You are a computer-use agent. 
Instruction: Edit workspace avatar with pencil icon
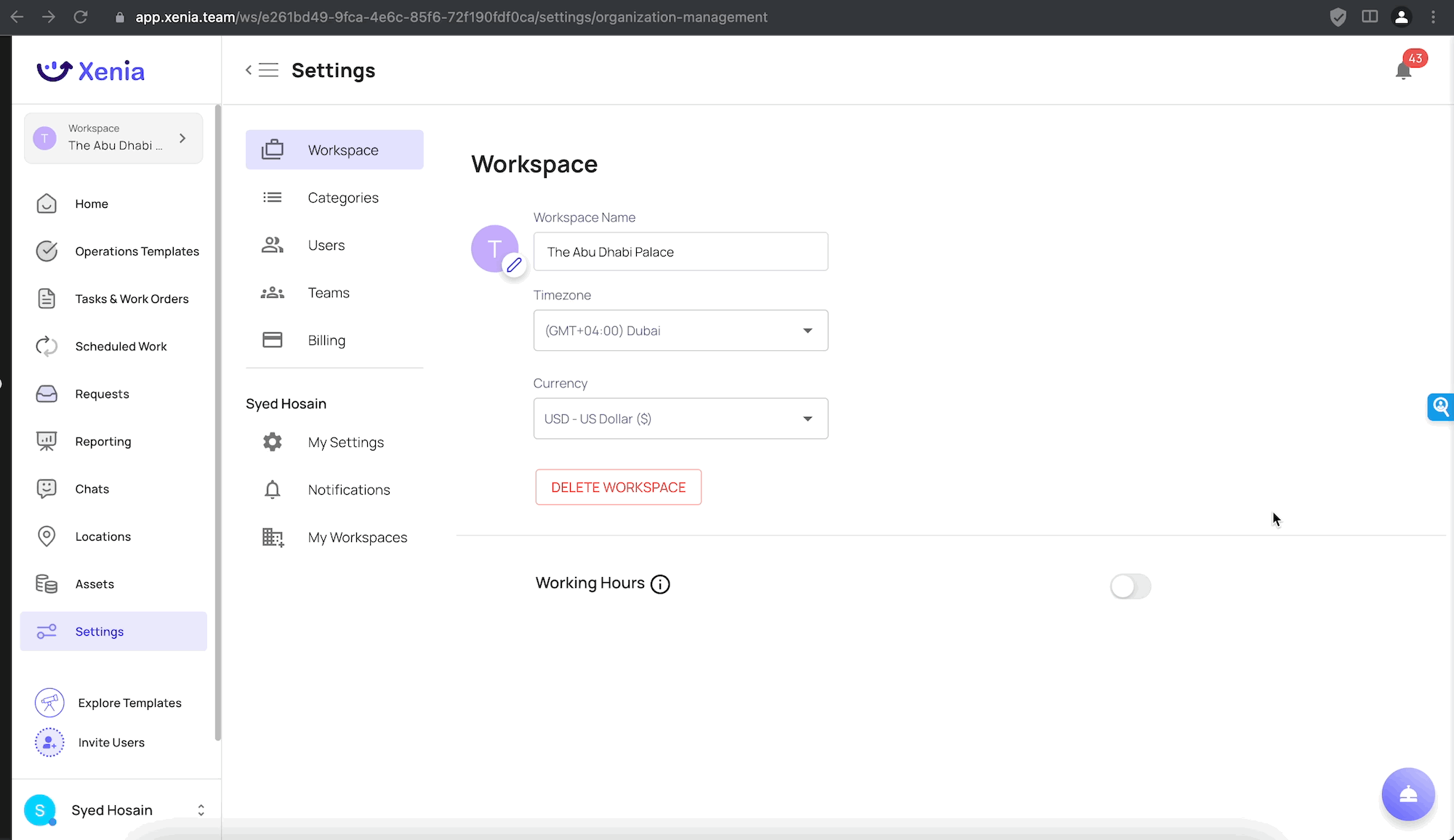coord(514,265)
